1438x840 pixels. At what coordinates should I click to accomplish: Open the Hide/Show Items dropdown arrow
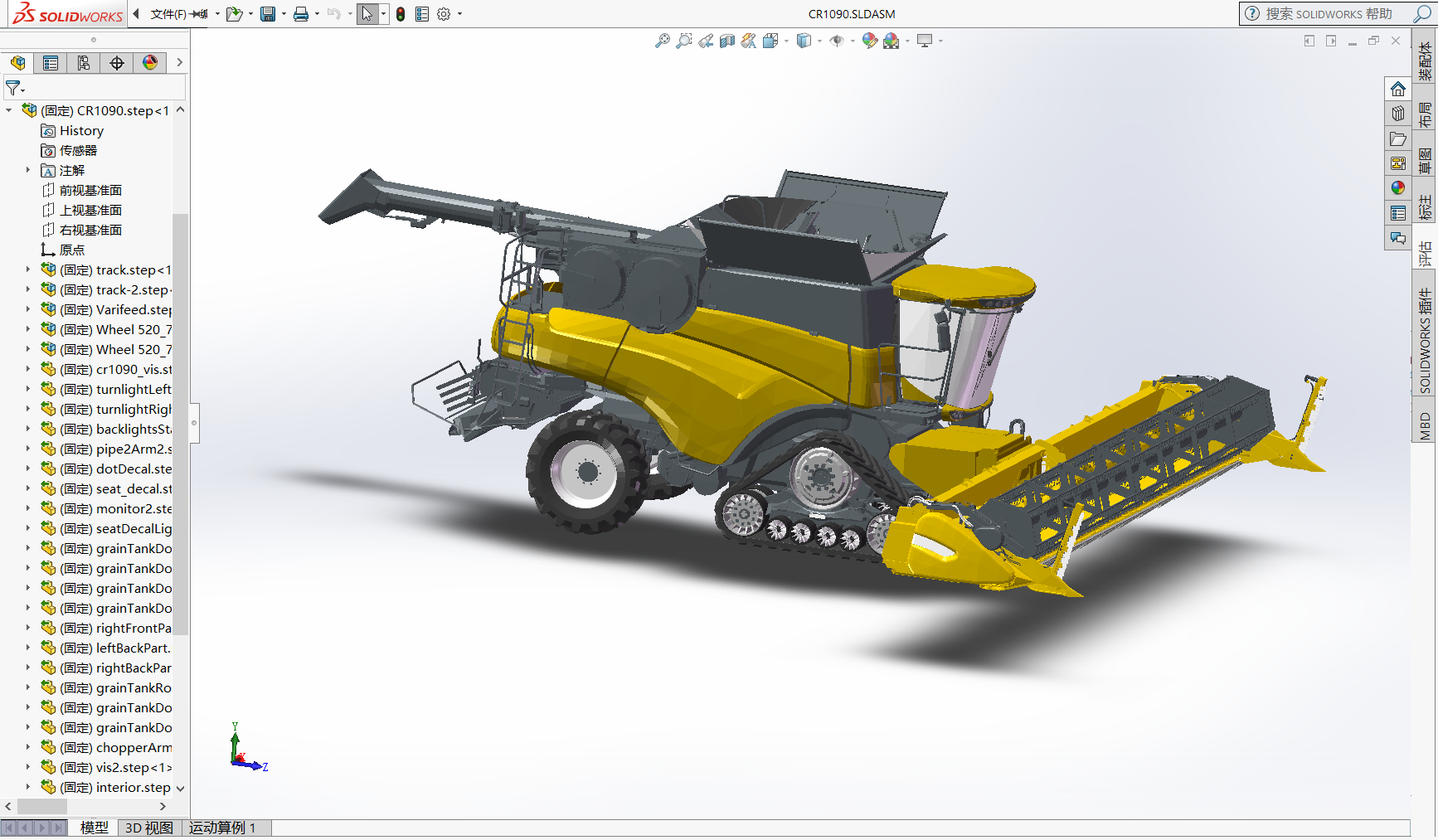853,41
